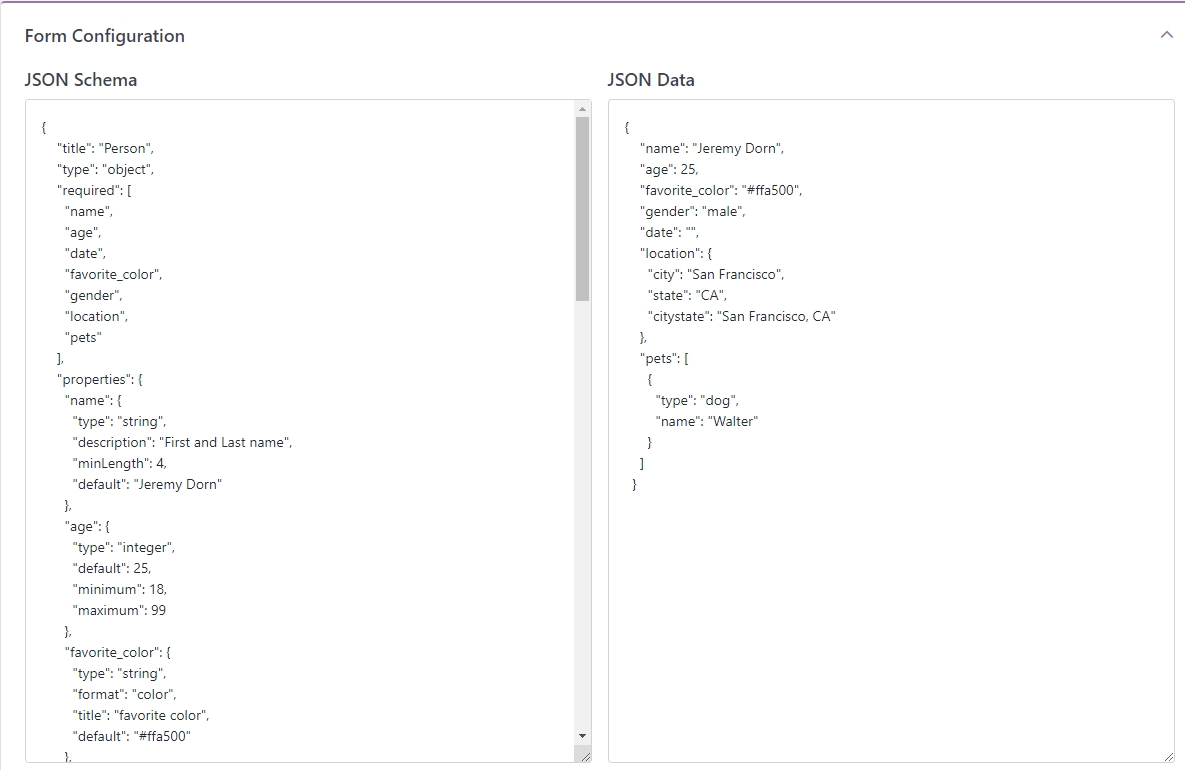The height and width of the screenshot is (770, 1185).
Task: Click the "default": 25 line in schema
Action: point(112,568)
